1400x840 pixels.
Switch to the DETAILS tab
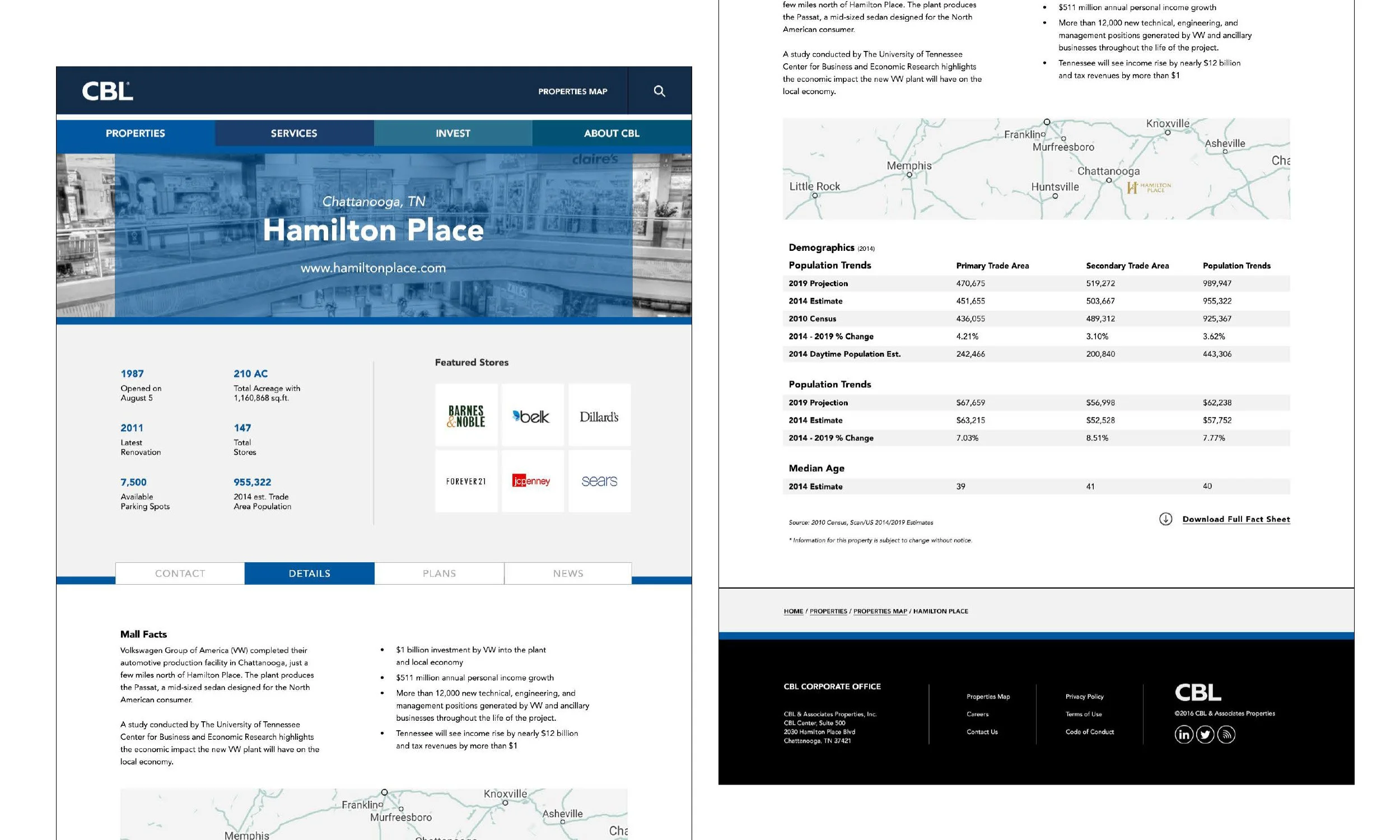[x=310, y=573]
